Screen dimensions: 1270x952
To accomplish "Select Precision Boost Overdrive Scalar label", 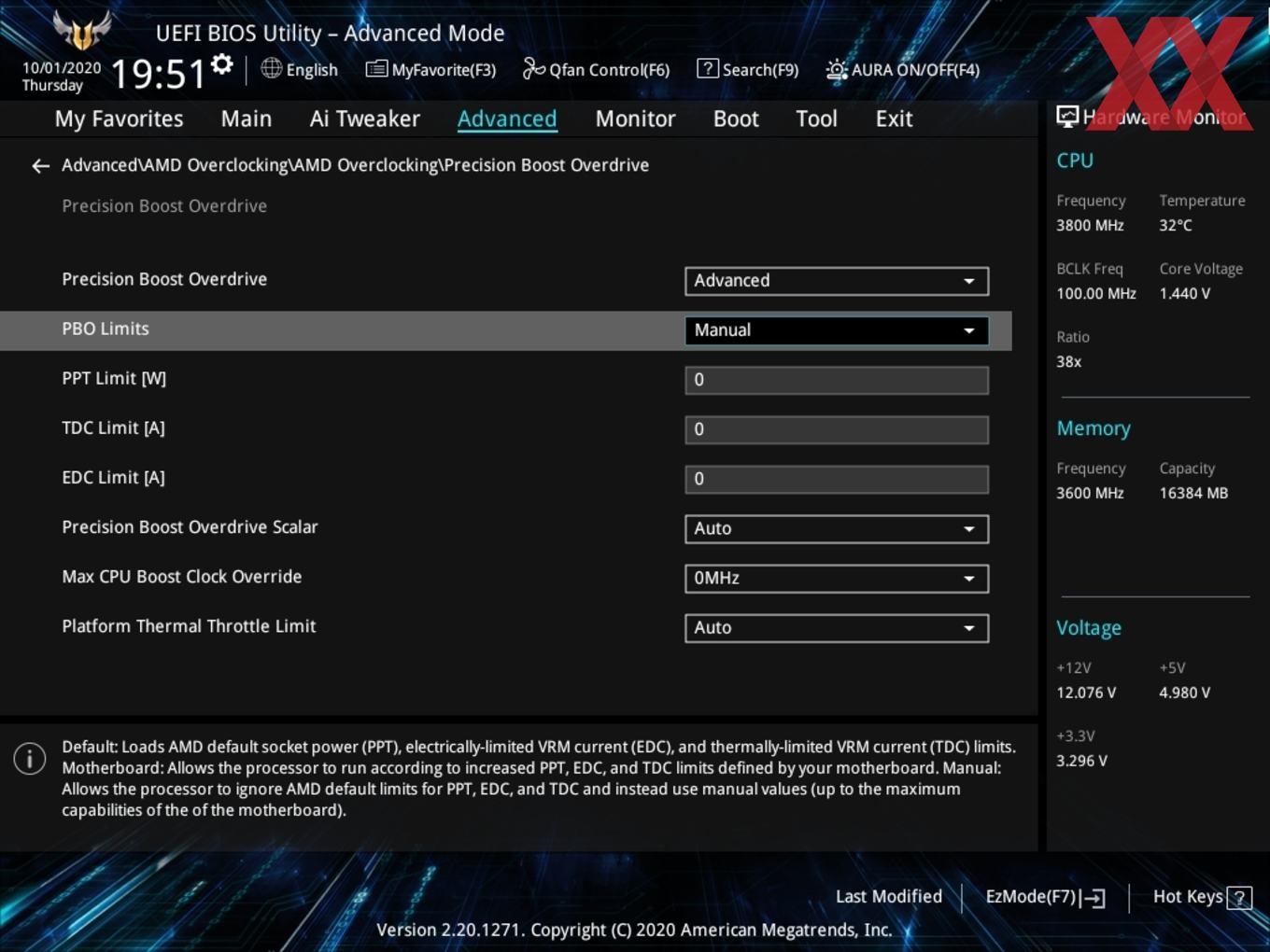I will [190, 526].
